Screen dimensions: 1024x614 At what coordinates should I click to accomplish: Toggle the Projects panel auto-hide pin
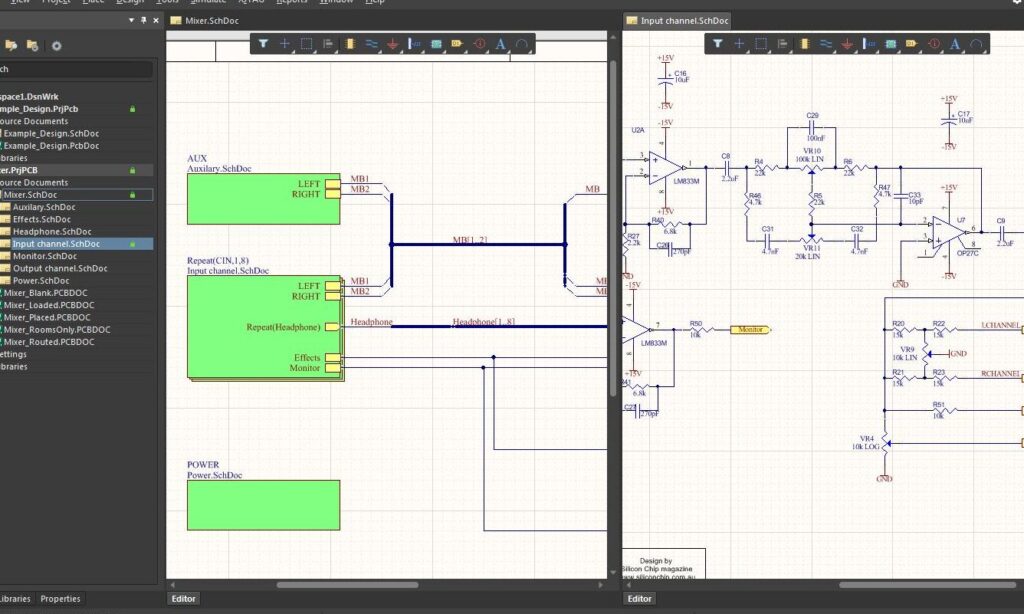pos(143,20)
